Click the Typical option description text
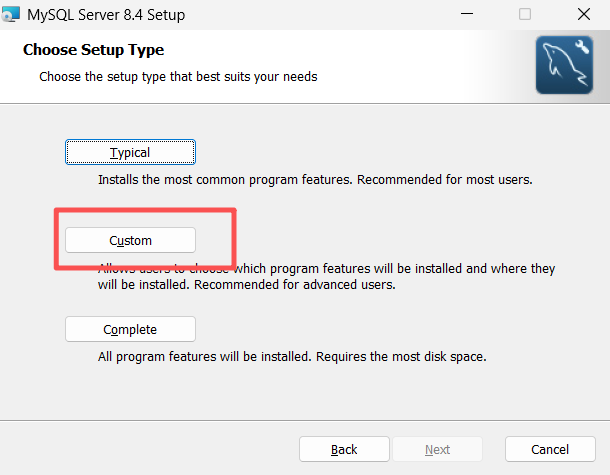Image resolution: width=610 pixels, height=475 pixels. (315, 181)
